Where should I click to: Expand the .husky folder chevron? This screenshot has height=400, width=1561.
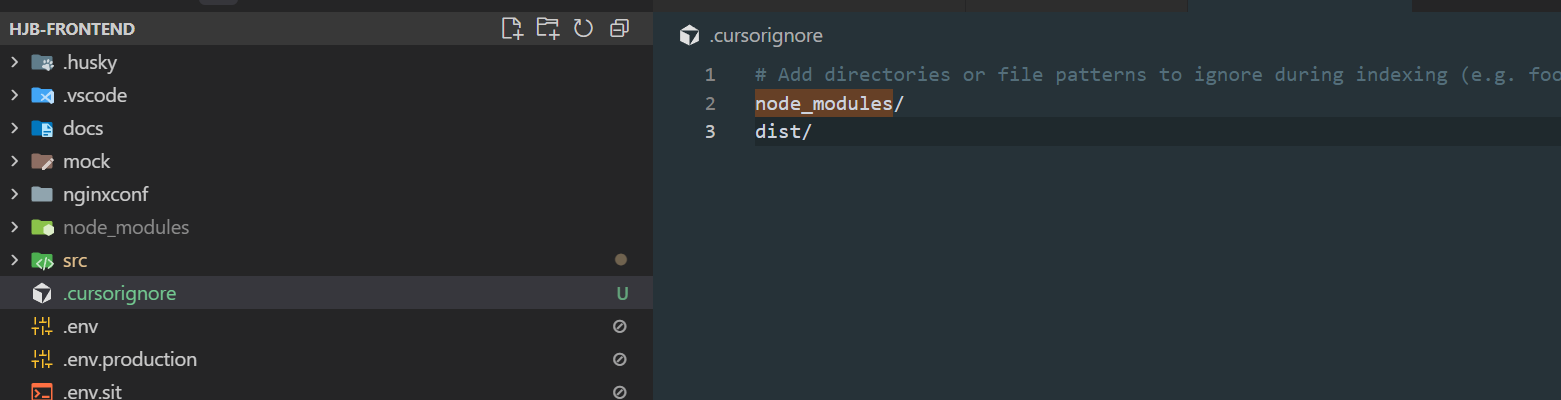14,63
